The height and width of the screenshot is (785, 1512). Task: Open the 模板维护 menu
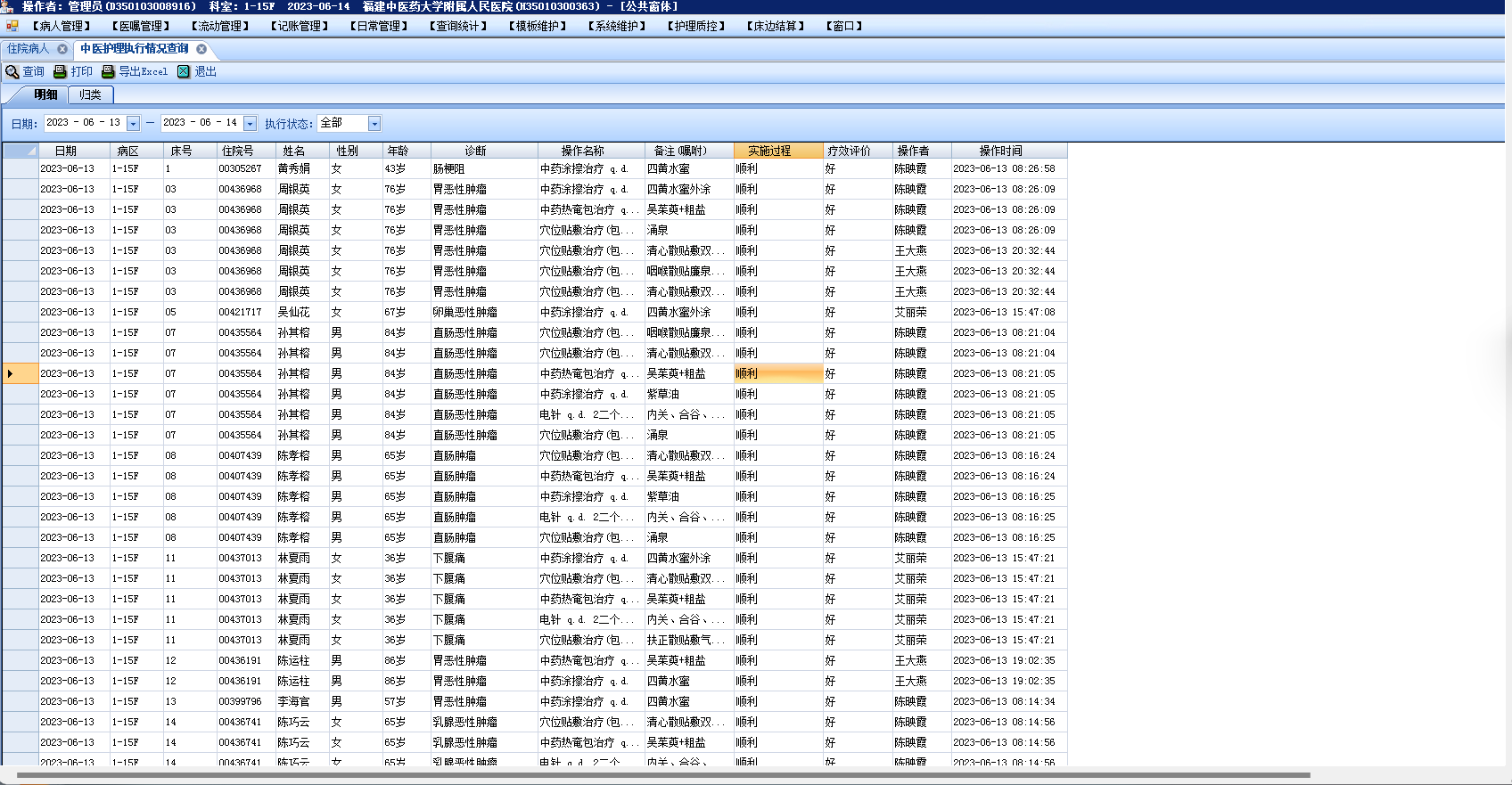[x=538, y=26]
